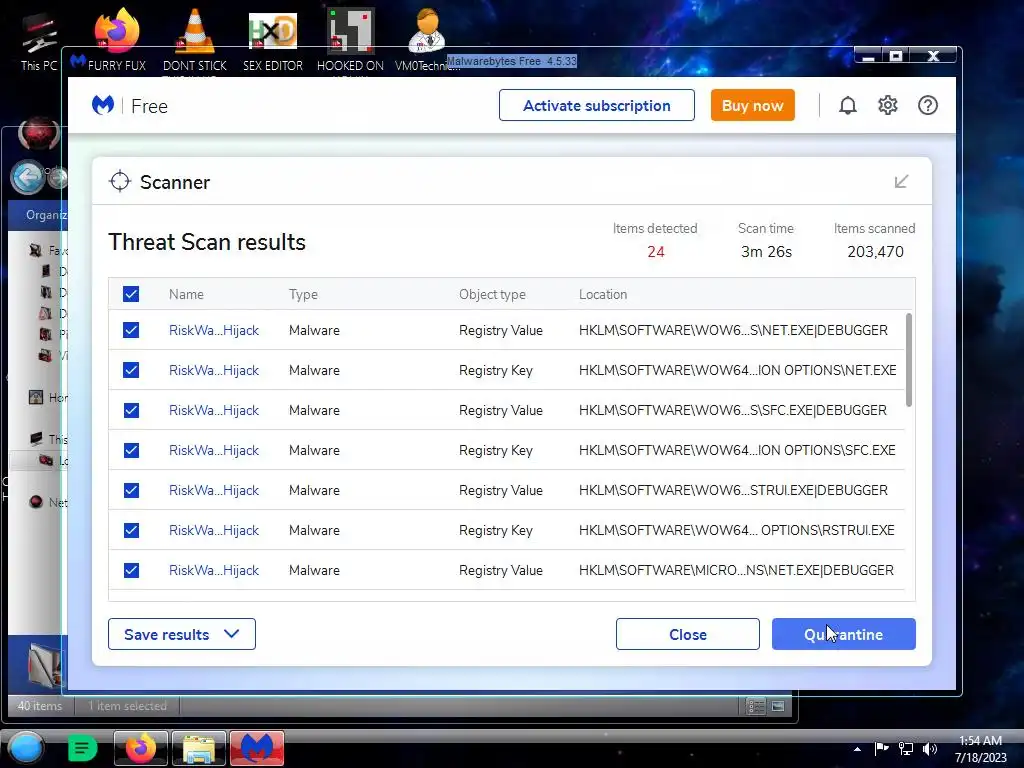This screenshot has height=768, width=1024.
Task: Show hidden tray icons arrow
Action: click(x=857, y=749)
